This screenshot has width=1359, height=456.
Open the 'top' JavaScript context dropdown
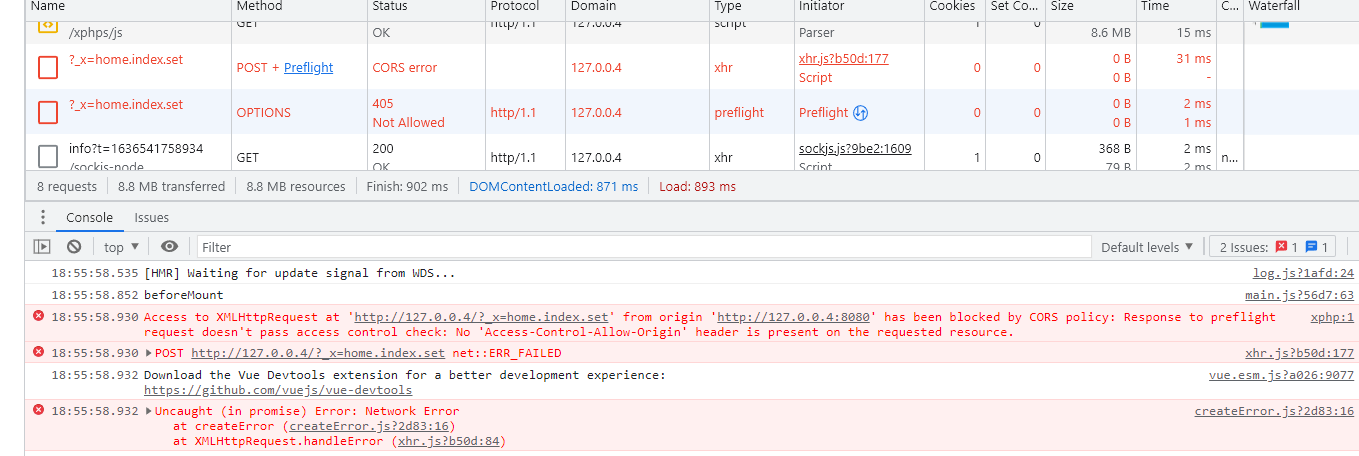121,247
